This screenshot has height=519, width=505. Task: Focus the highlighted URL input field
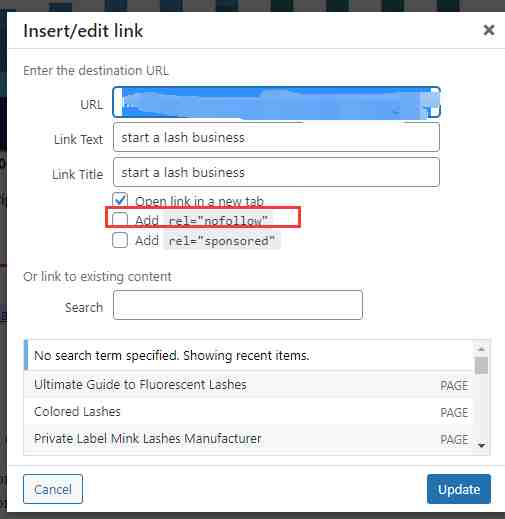[x=276, y=103]
